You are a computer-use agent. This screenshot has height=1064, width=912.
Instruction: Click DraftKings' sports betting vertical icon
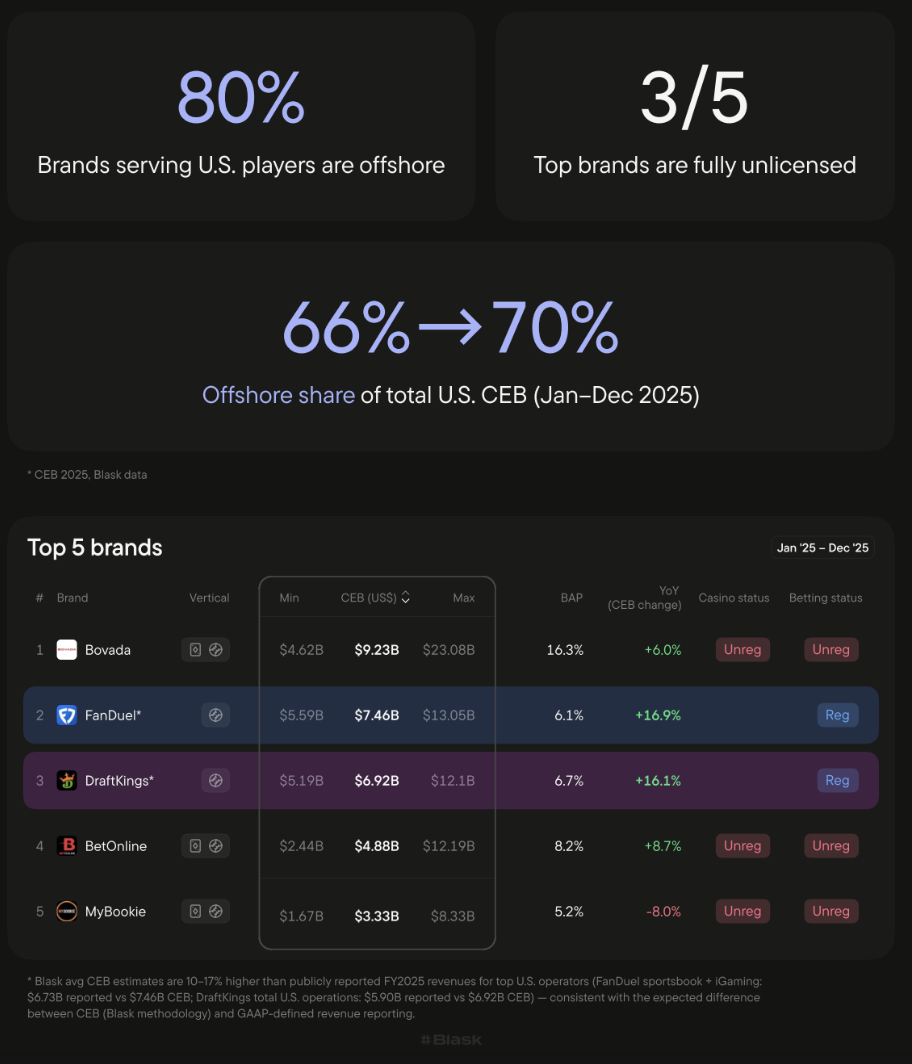215,781
